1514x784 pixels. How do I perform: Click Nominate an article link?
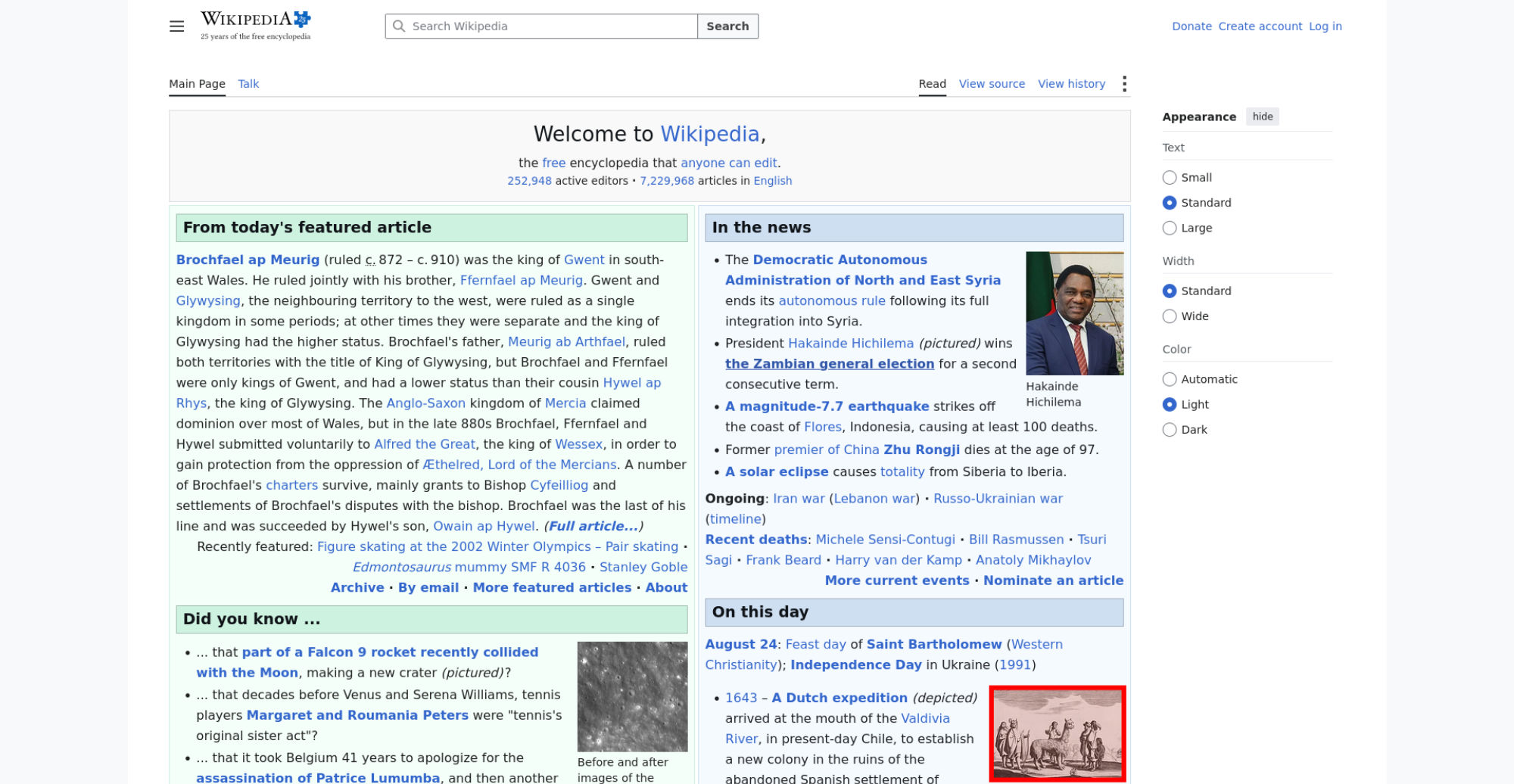click(1053, 580)
